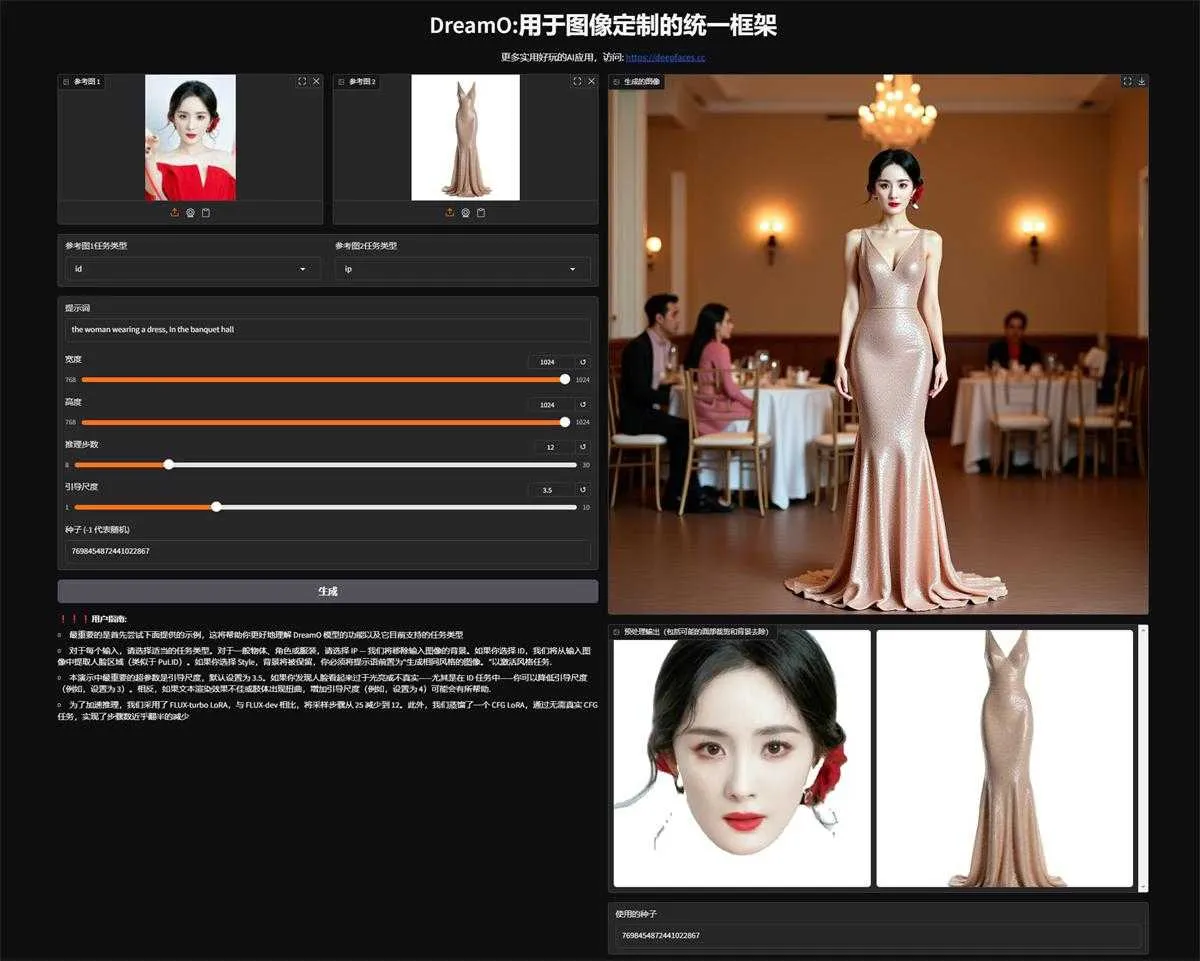Expand 参考图1 image to fullscreen
This screenshot has height=961, width=1200.
(302, 81)
